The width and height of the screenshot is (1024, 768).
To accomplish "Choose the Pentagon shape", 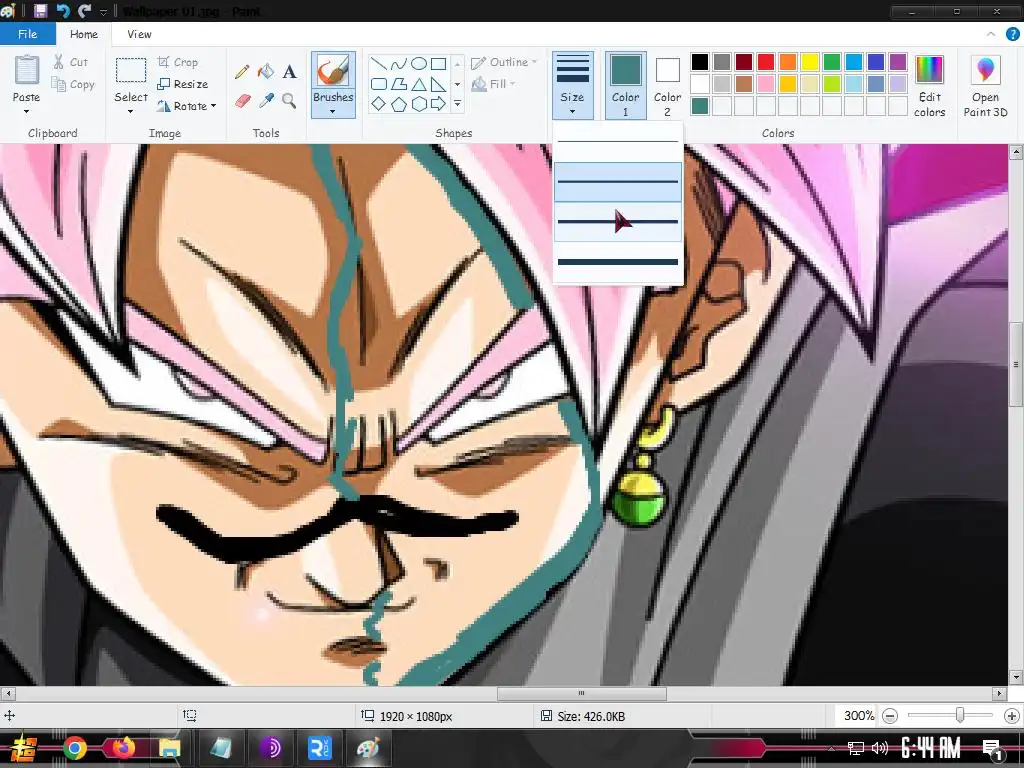I will pos(398,104).
